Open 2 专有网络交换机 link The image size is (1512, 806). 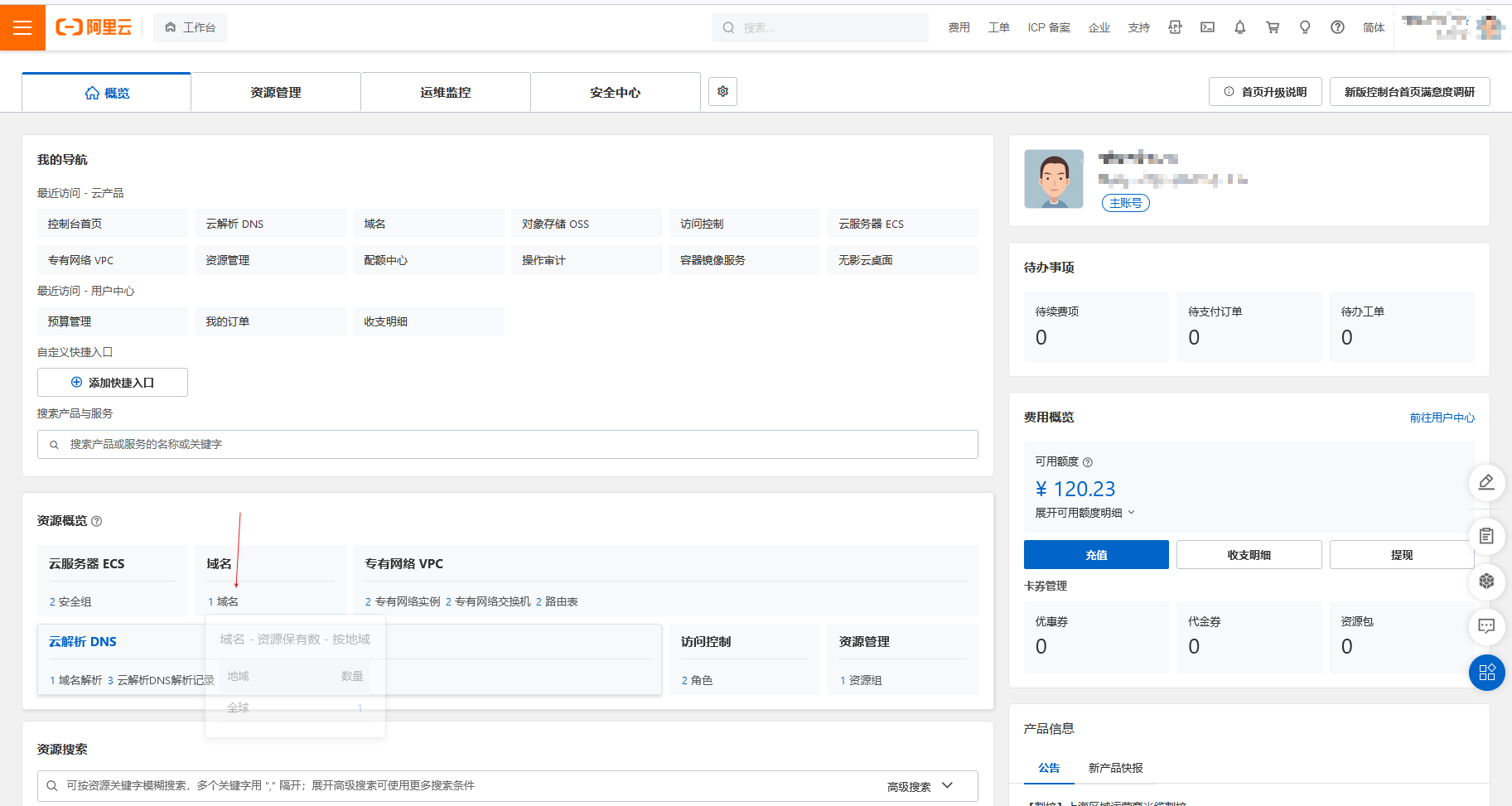(488, 602)
